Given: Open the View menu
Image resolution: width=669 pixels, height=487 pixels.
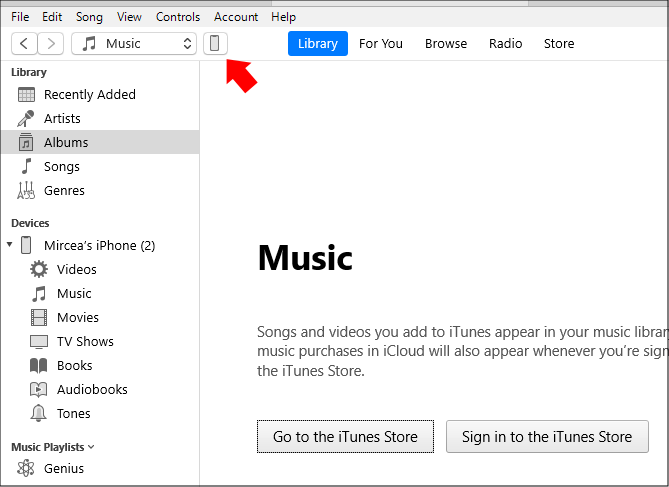Looking at the screenshot, I should (x=129, y=17).
